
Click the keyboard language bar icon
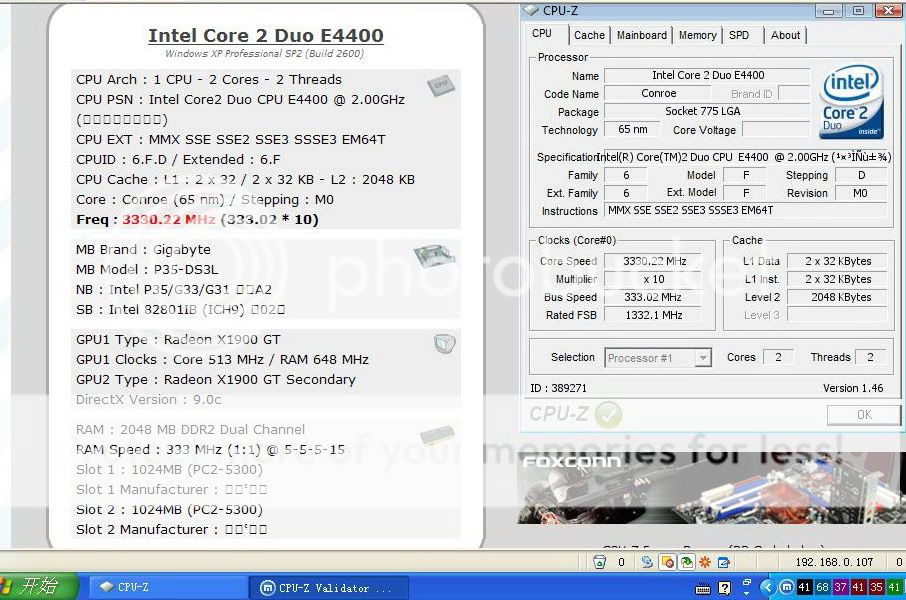[703, 589]
